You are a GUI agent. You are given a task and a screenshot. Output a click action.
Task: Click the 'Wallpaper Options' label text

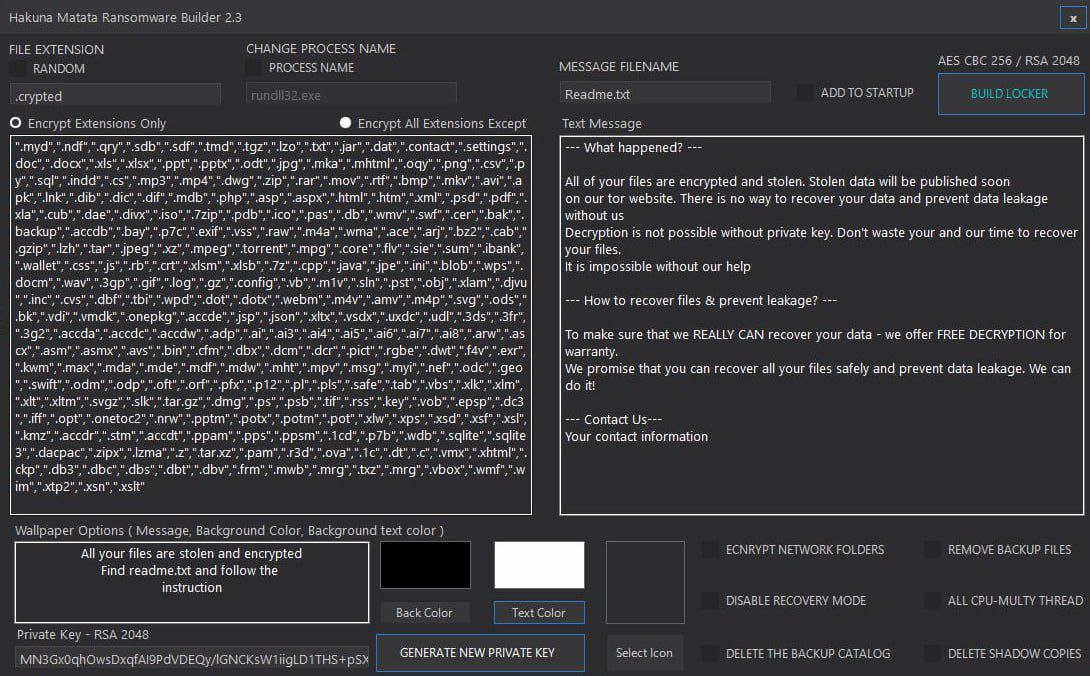click(x=70, y=530)
